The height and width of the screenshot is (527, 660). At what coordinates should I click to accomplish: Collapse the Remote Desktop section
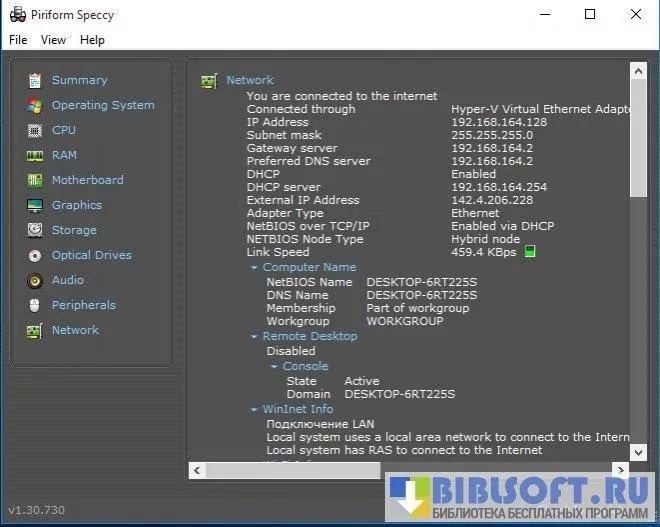point(255,337)
